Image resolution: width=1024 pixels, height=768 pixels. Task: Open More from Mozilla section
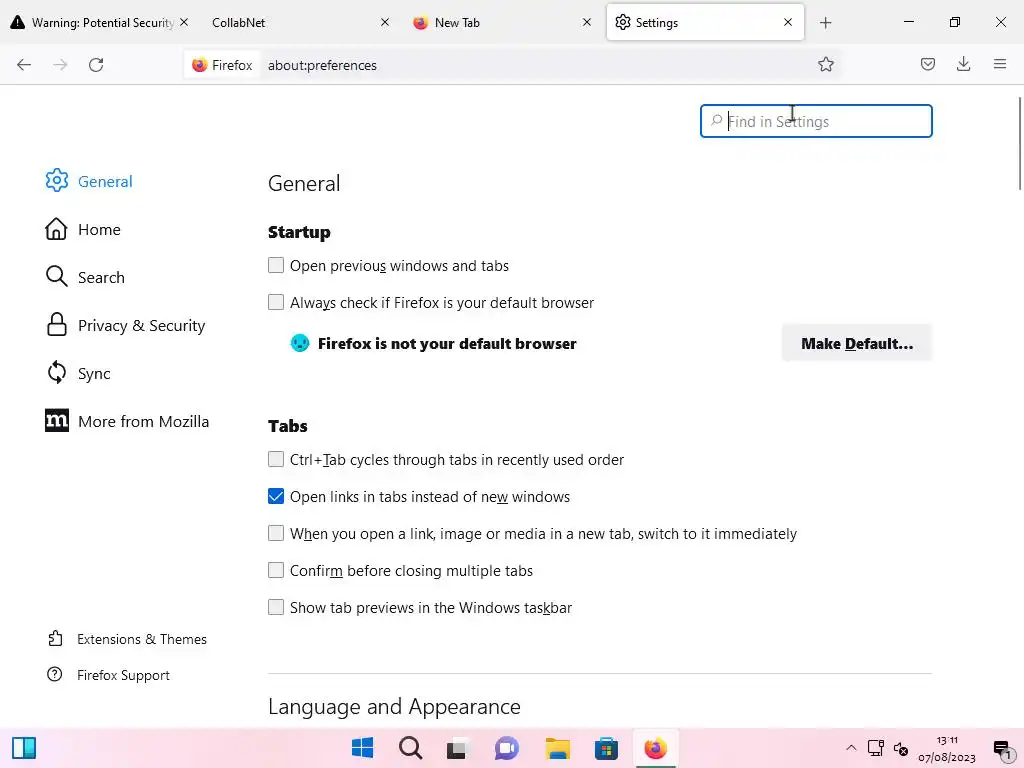[x=127, y=421]
